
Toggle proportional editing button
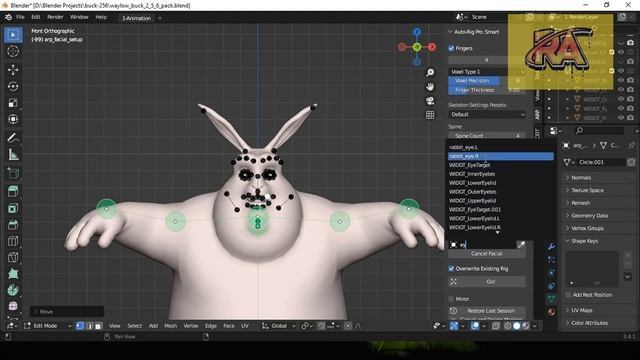point(348,326)
